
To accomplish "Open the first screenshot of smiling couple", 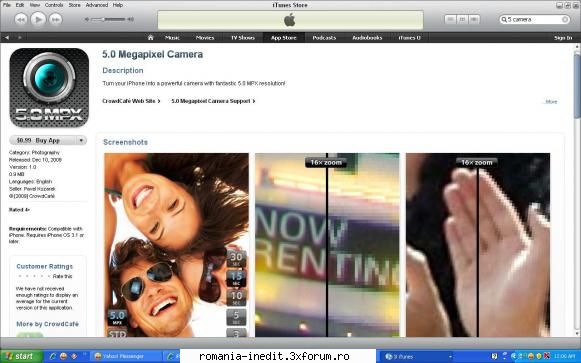I will (176, 245).
